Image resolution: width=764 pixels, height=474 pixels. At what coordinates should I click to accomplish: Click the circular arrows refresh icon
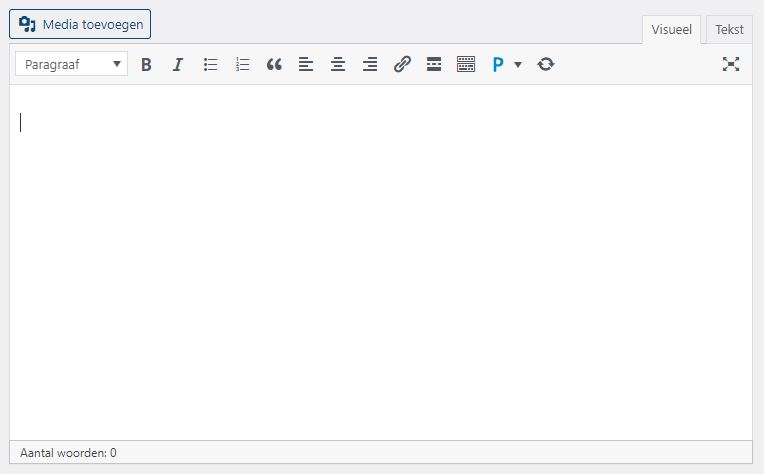coord(545,64)
